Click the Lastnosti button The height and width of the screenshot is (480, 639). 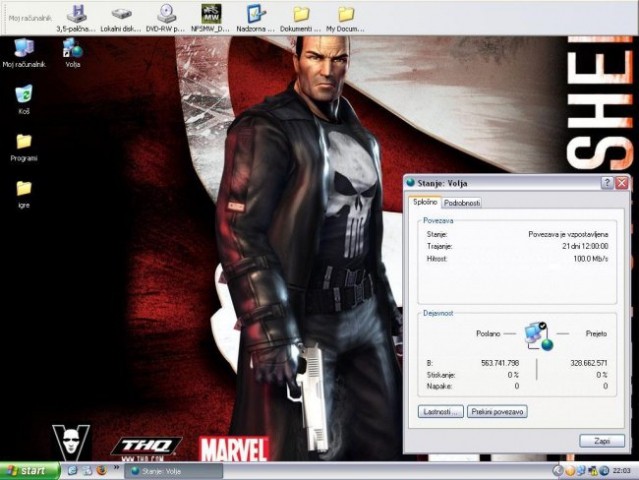point(441,412)
